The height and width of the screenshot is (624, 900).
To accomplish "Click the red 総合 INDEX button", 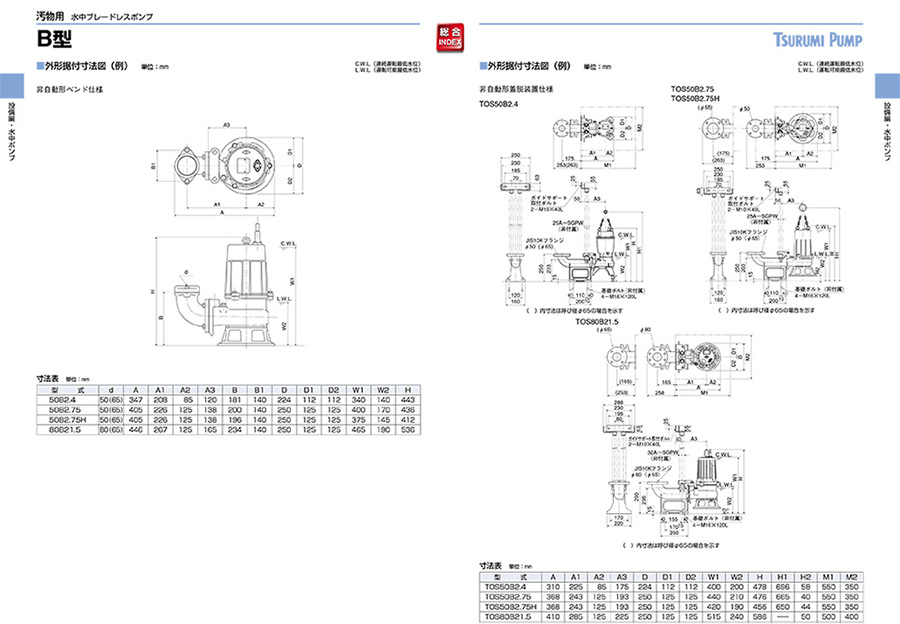I will pyautogui.click(x=449, y=39).
